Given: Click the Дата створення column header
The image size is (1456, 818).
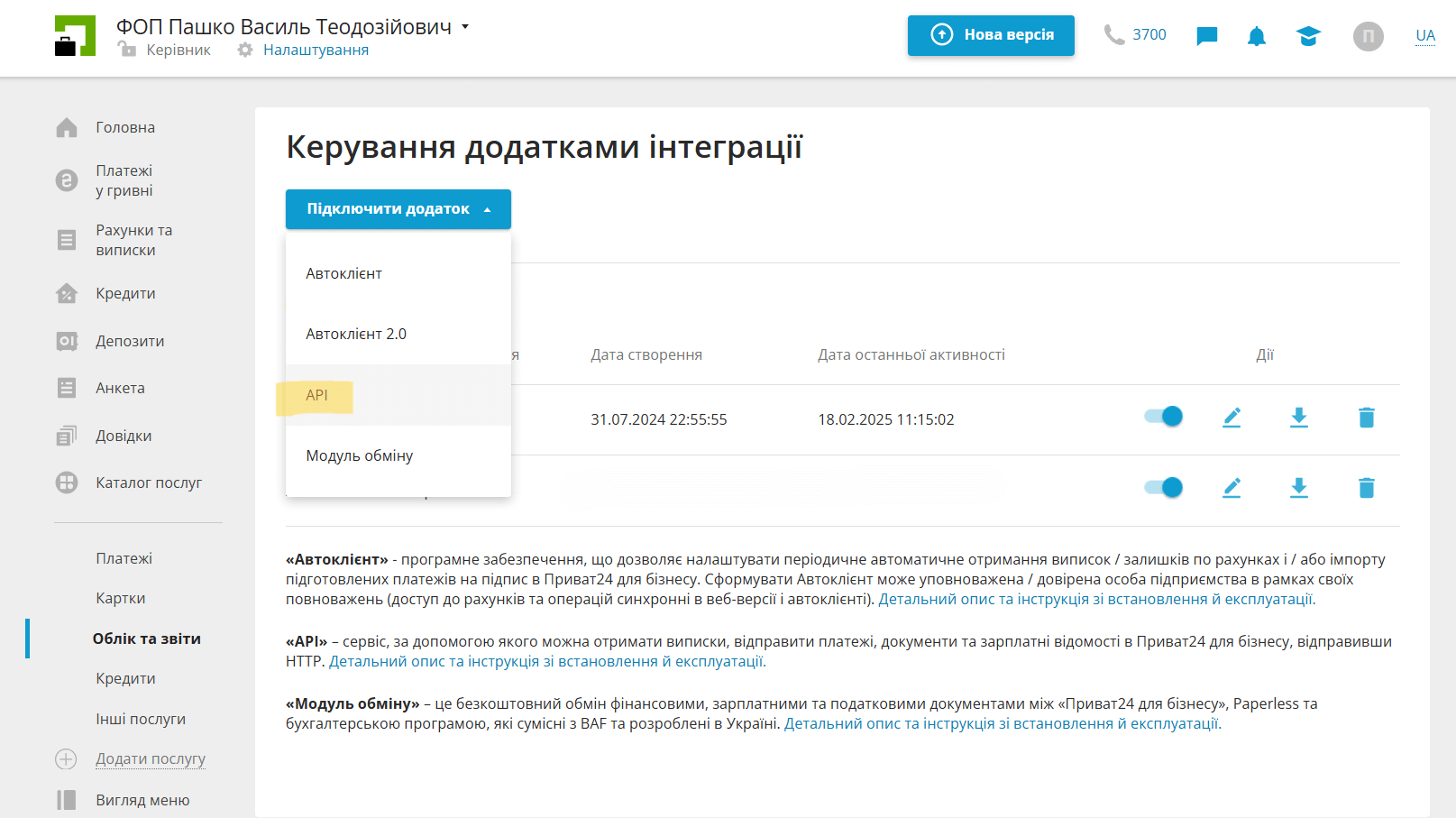Looking at the screenshot, I should tap(646, 355).
